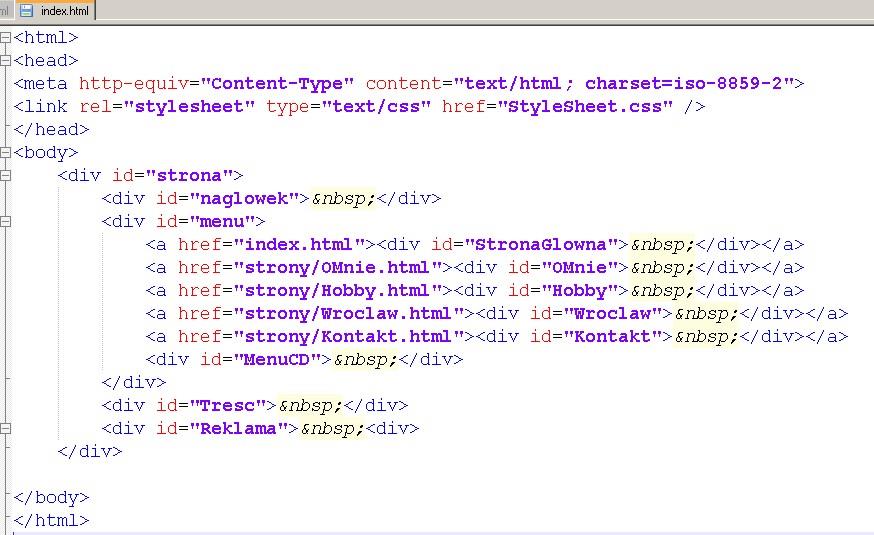Click the </div> closing the menu div

pos(134,382)
